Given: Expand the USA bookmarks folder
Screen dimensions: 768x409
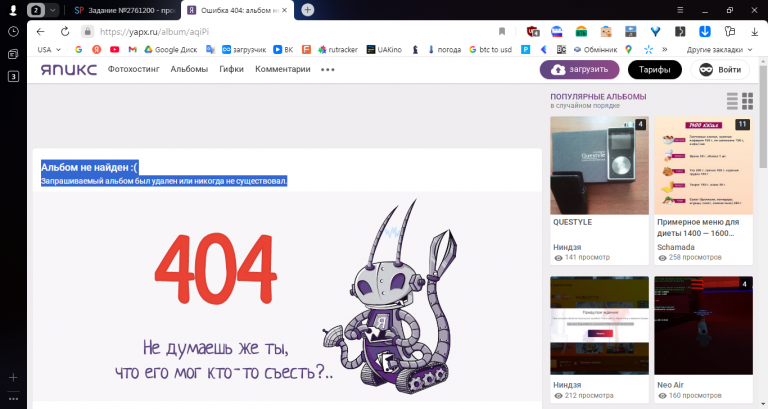Looking at the screenshot, I should tap(49, 49).
